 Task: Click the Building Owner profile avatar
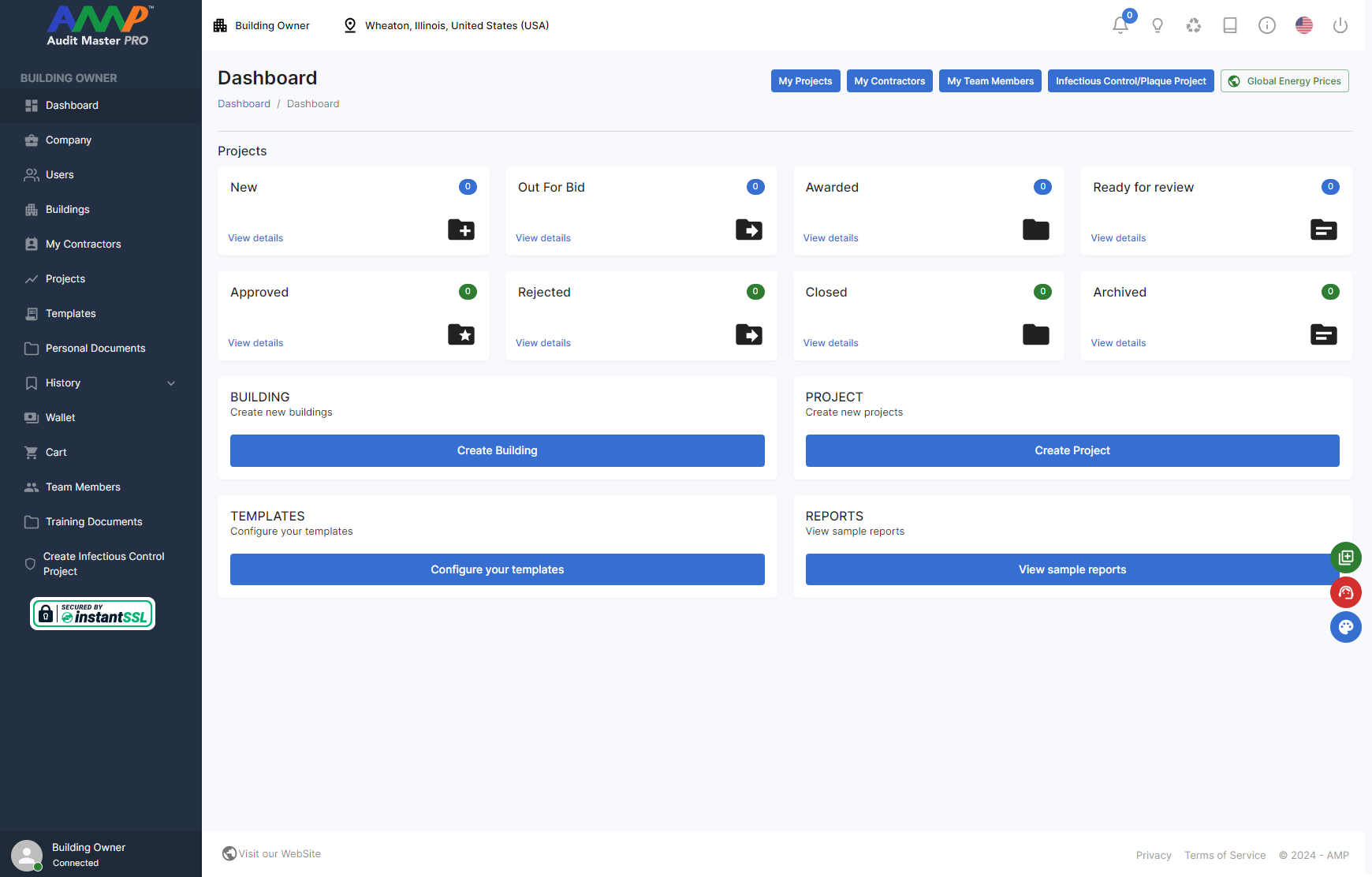coord(27,855)
